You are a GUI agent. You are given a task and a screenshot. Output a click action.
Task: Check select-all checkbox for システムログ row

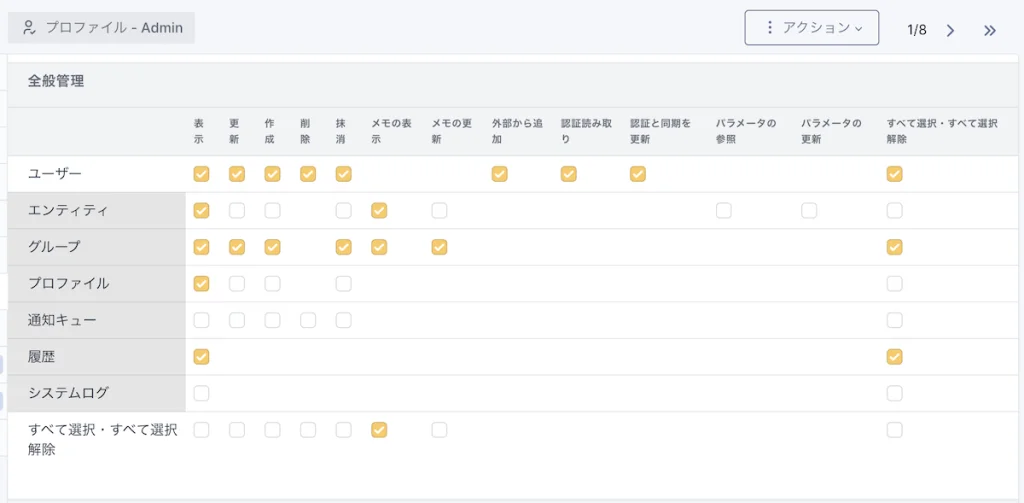tap(895, 393)
